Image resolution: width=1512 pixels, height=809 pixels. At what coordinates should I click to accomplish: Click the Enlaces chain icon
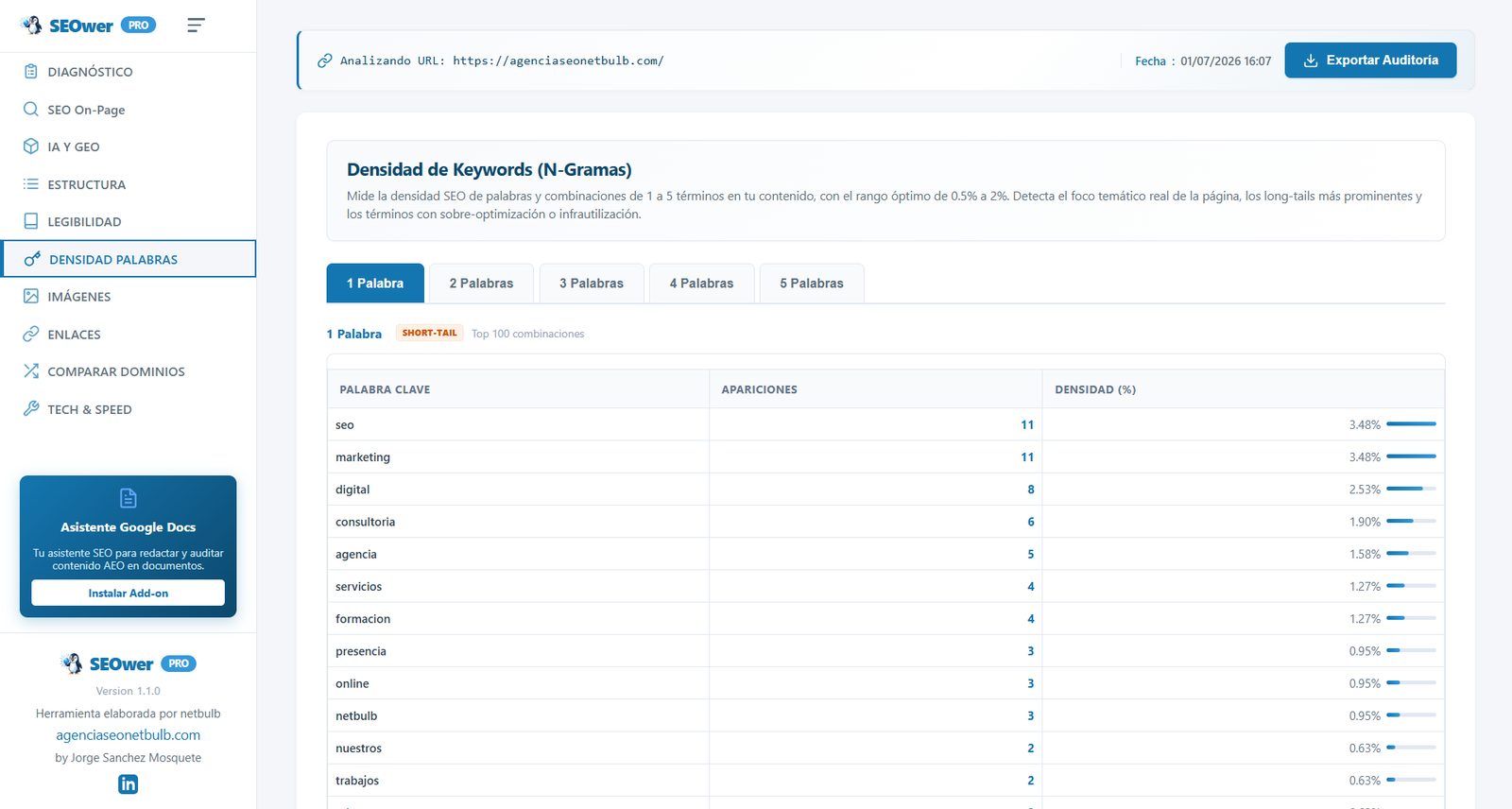pyautogui.click(x=31, y=335)
